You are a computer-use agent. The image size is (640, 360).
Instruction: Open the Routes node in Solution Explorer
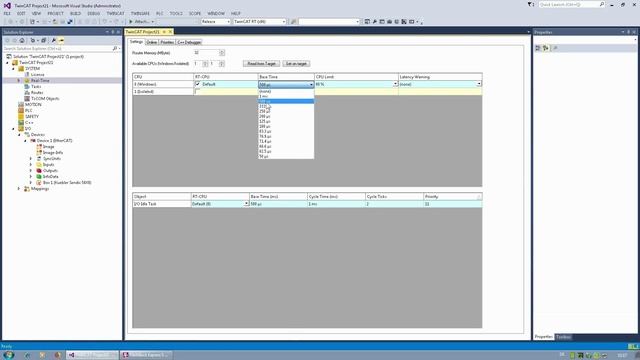tap(37, 93)
